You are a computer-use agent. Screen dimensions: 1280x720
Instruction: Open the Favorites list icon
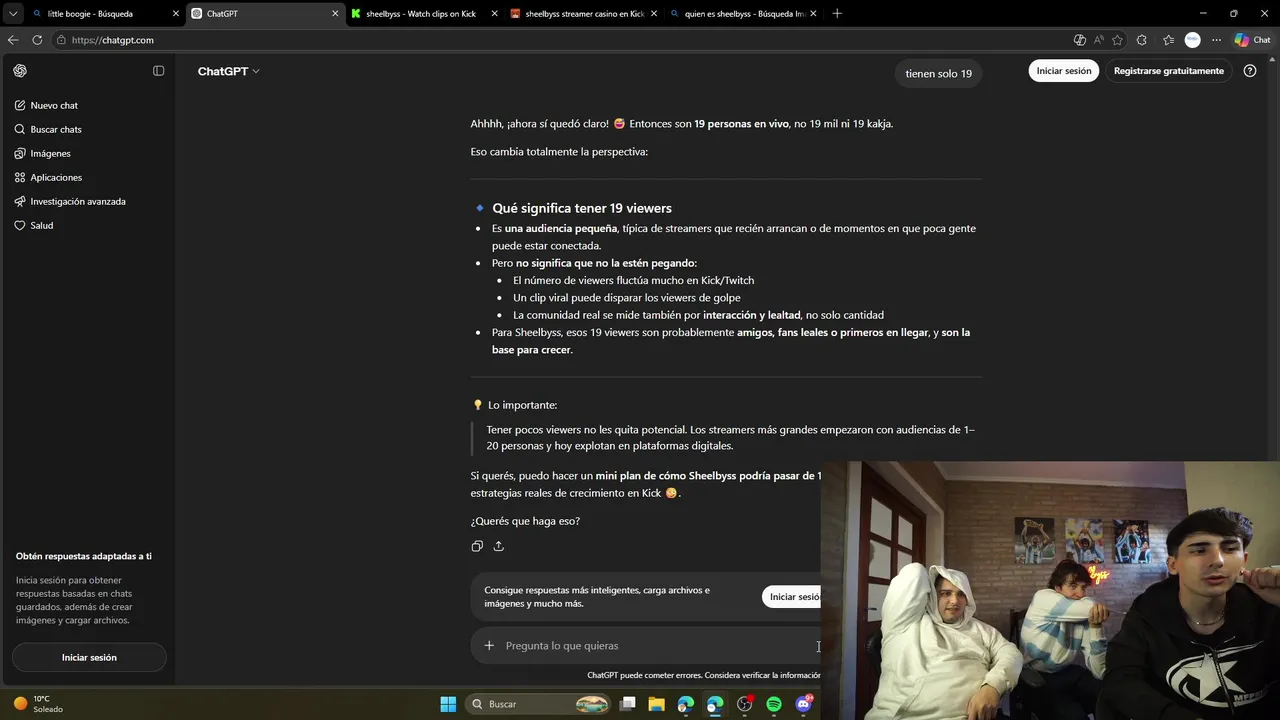1168,40
